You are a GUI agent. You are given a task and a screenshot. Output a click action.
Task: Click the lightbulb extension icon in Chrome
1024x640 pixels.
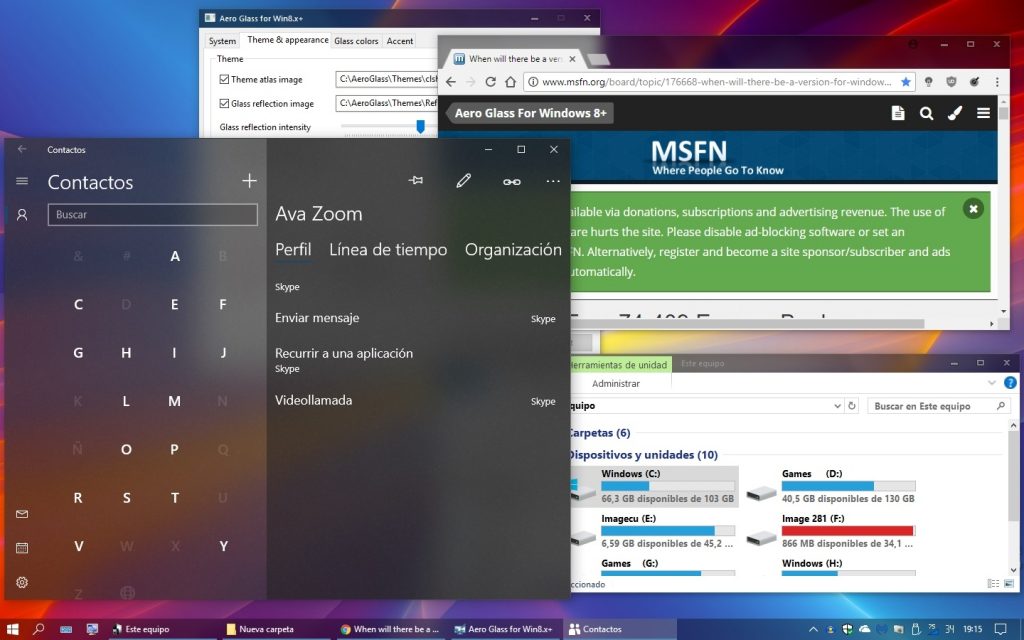pos(928,82)
